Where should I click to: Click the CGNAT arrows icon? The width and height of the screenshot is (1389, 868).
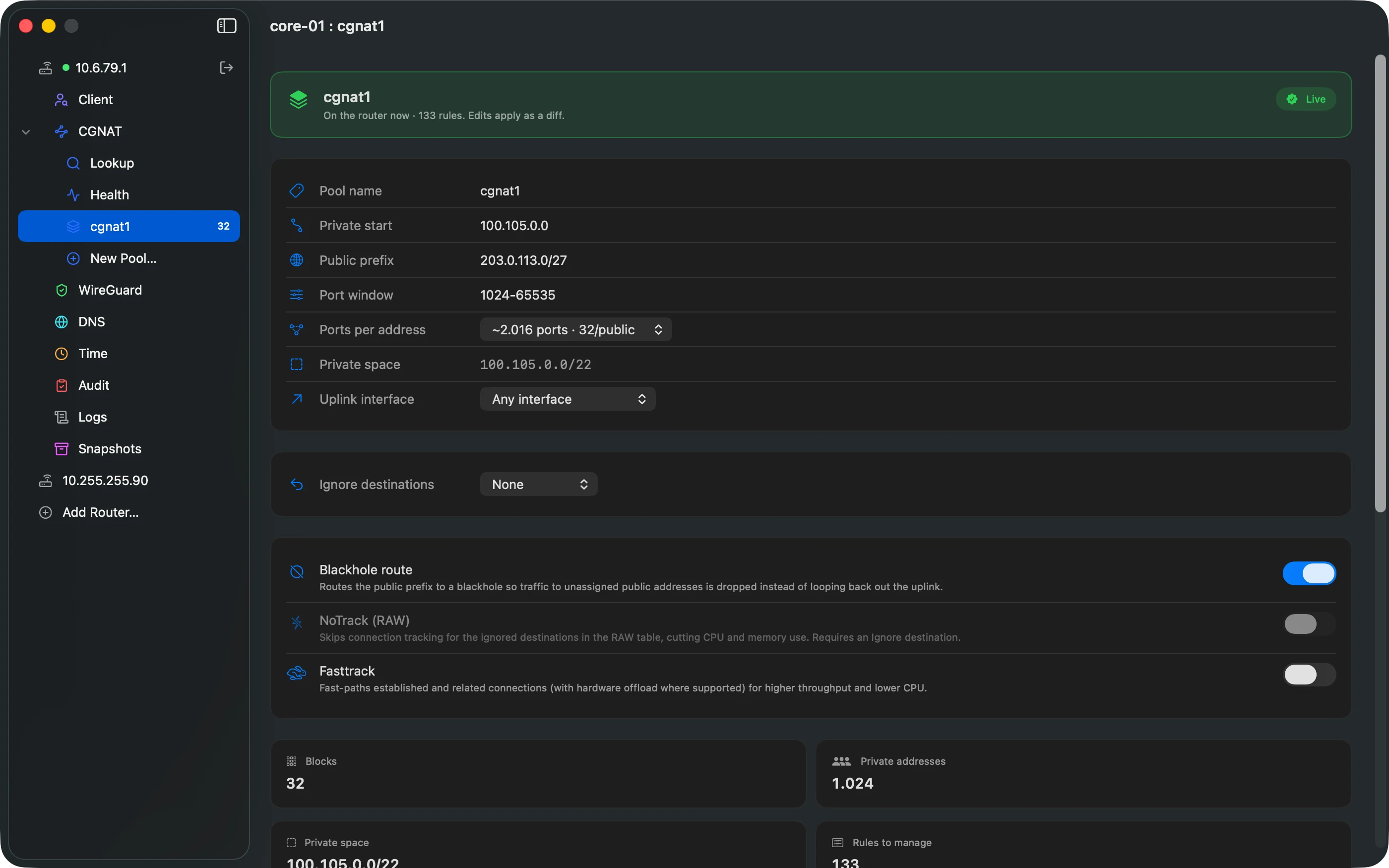62,131
